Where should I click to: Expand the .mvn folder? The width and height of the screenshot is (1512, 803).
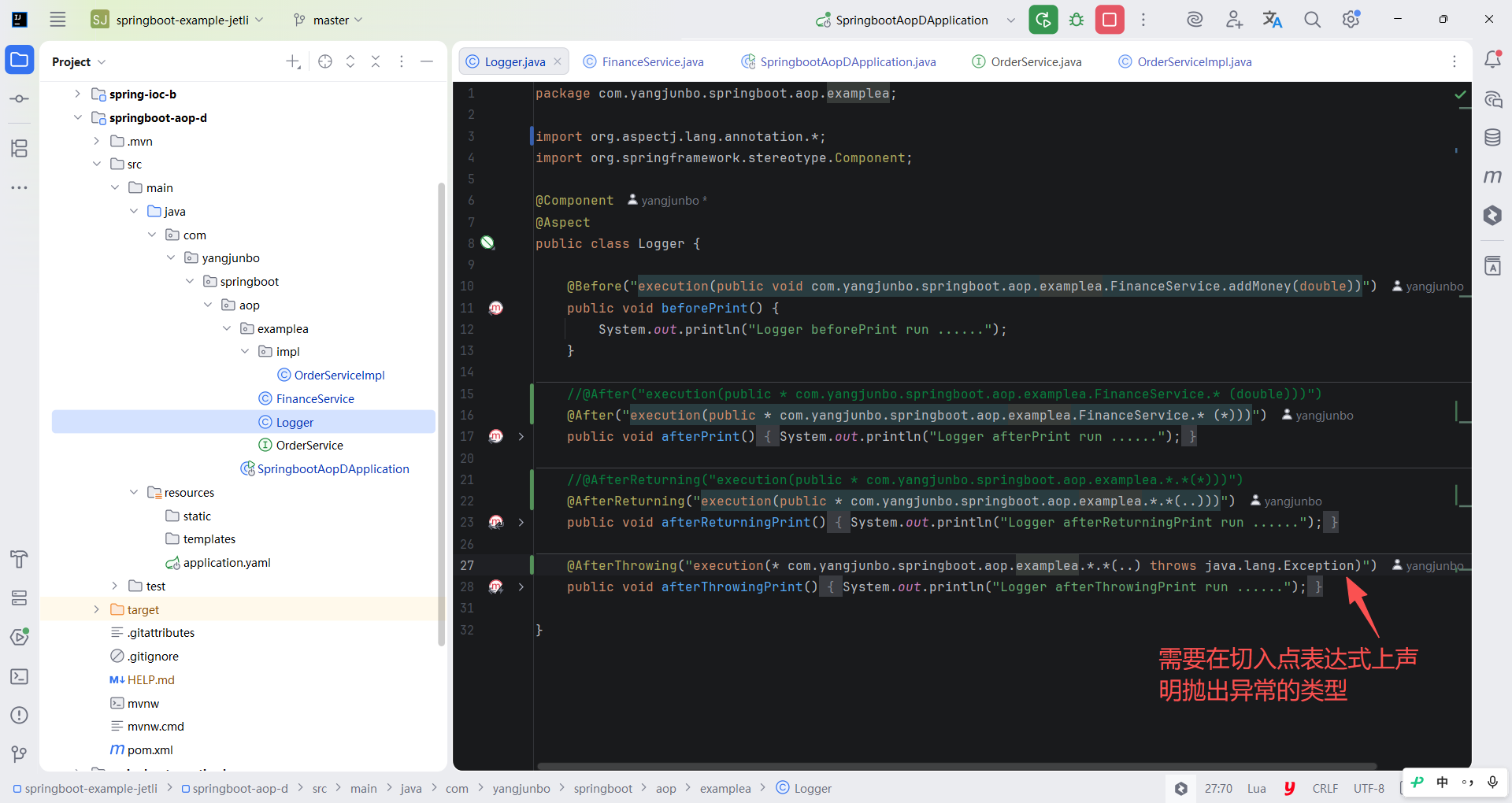click(96, 141)
